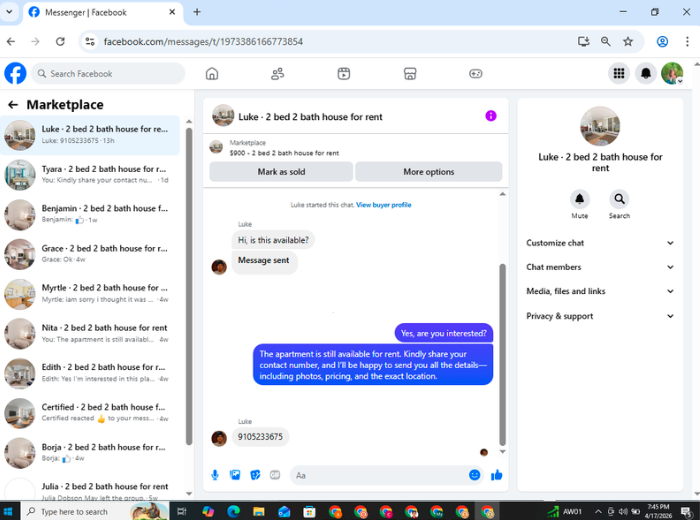The image size is (700, 520).
Task: Open Nita's conversation in the list
Action: click(90, 333)
